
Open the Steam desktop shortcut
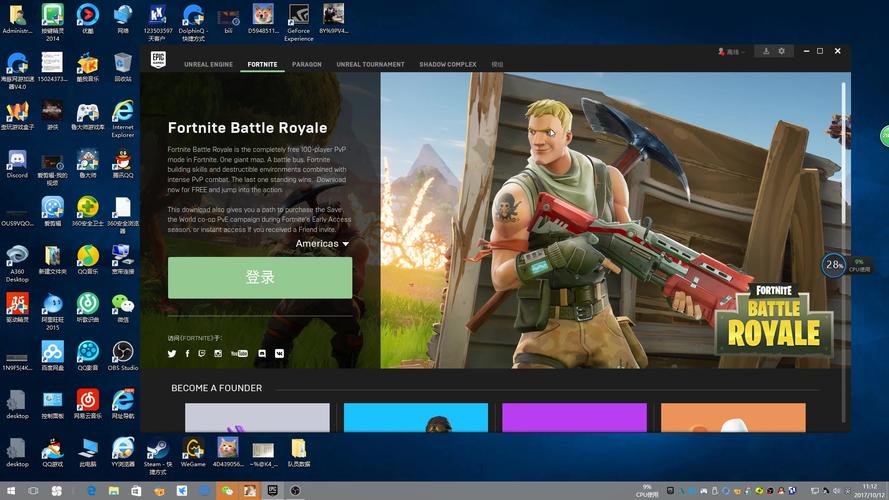pyautogui.click(x=157, y=457)
